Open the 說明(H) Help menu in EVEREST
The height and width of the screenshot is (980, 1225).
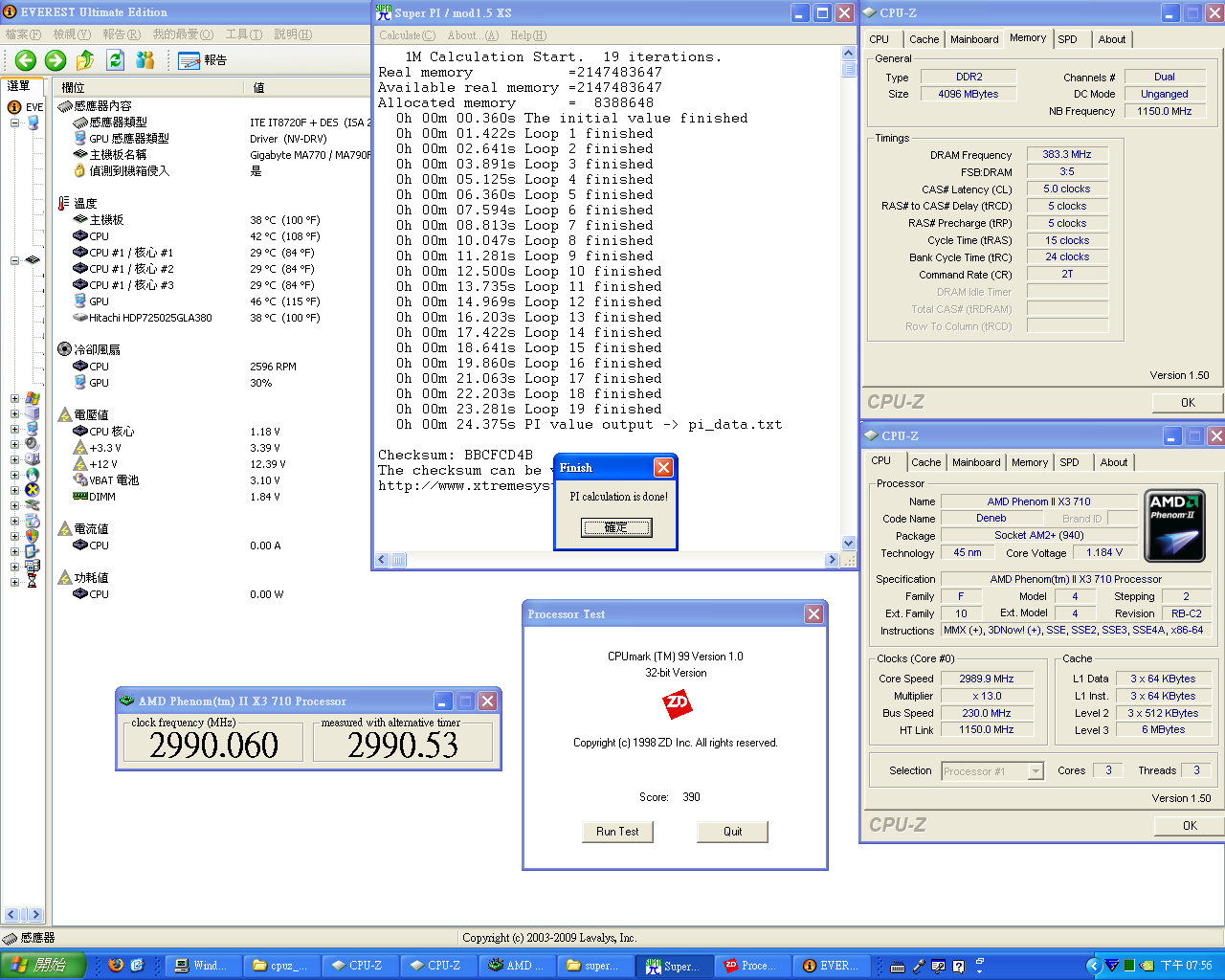293,34
